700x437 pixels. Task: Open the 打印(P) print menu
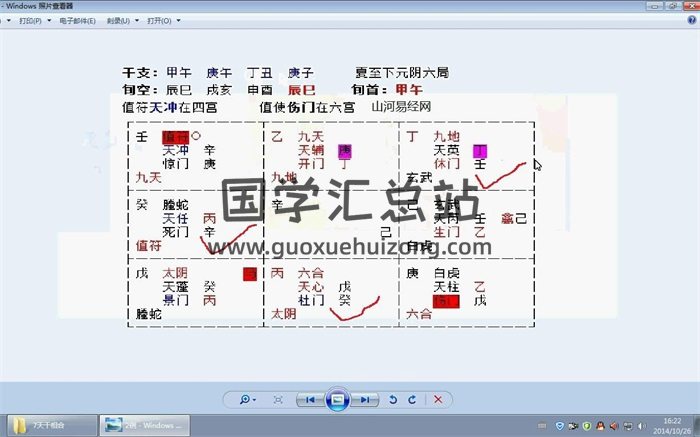click(32, 20)
